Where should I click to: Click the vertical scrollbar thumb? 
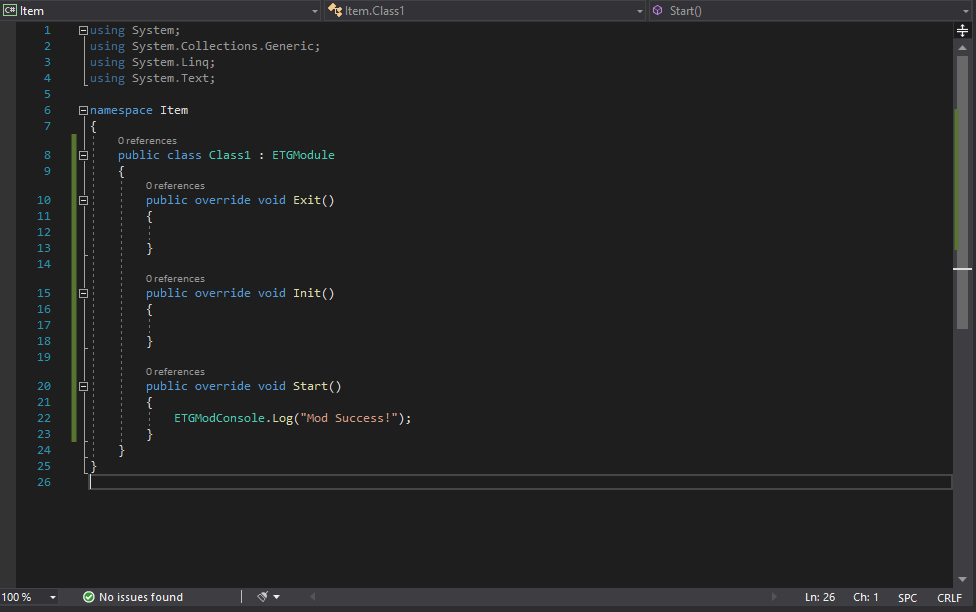[962, 193]
